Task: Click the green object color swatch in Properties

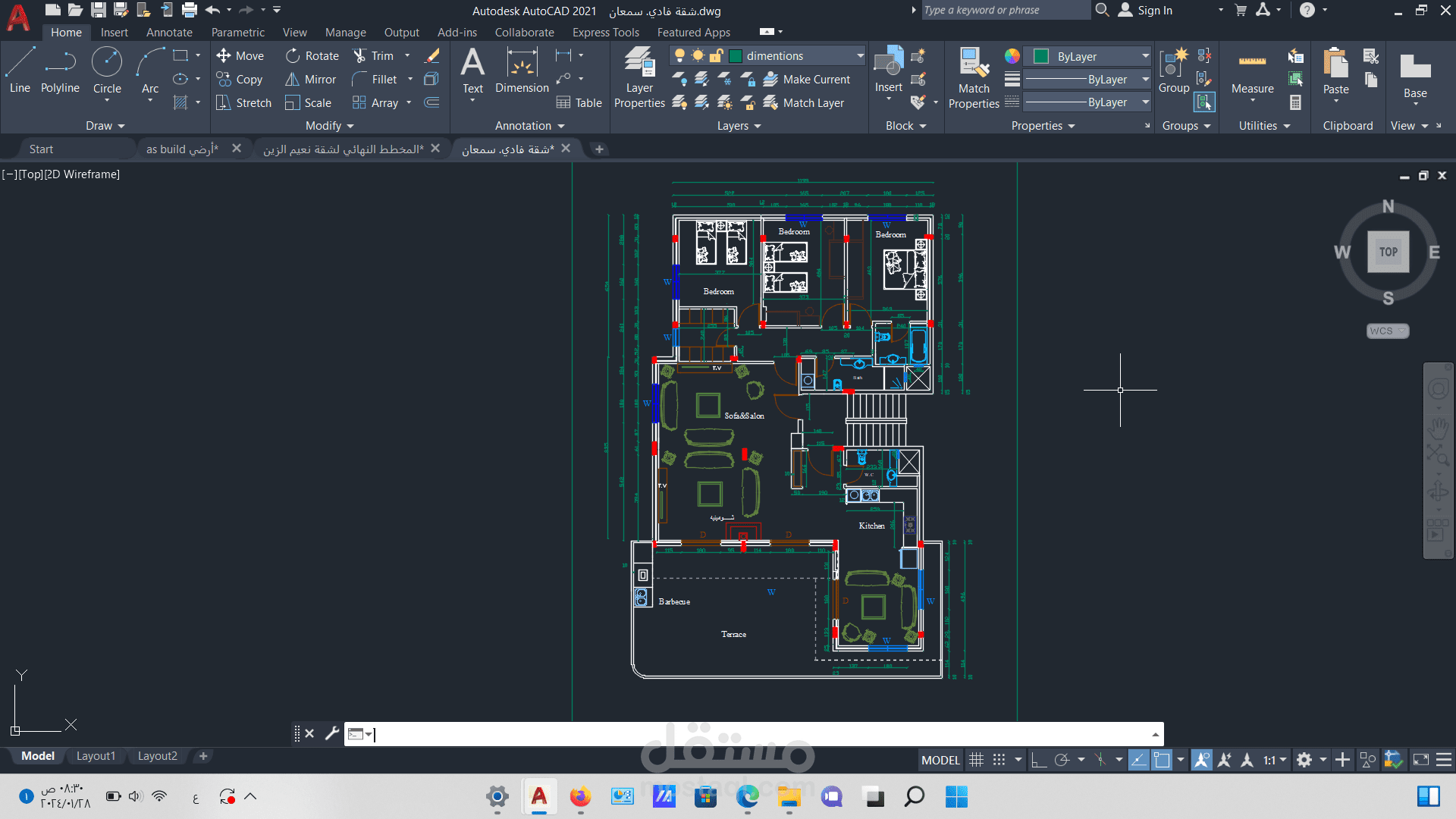Action: (x=1040, y=56)
